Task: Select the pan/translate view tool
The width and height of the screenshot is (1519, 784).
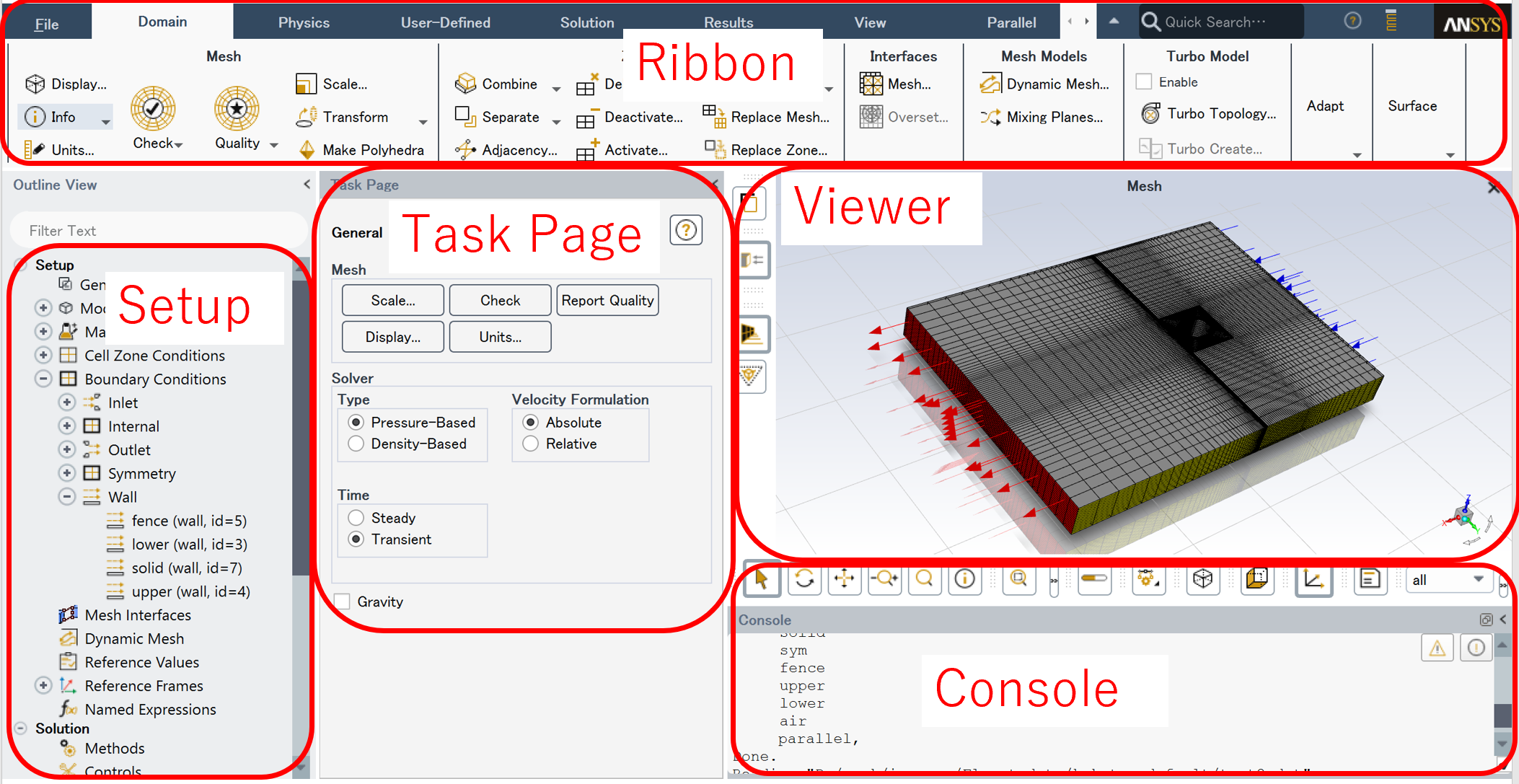Action: [x=844, y=579]
